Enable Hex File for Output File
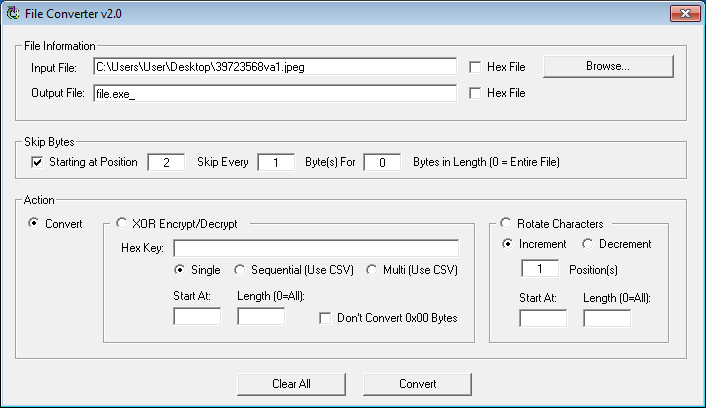Viewport: 706px width, 408px height. click(475, 93)
